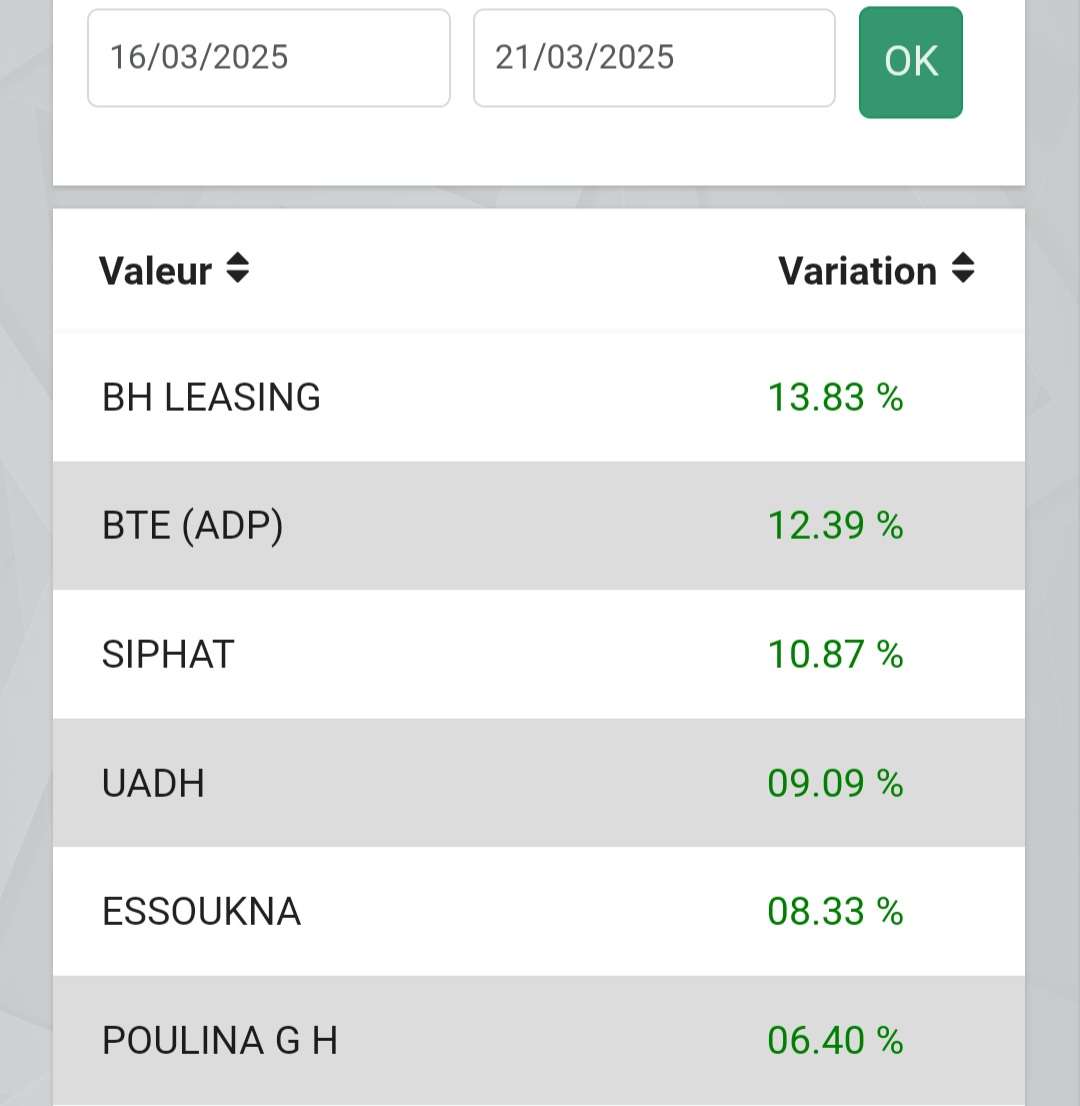Click the 10.87 % variation value
This screenshot has width=1080, height=1106.
click(x=835, y=654)
